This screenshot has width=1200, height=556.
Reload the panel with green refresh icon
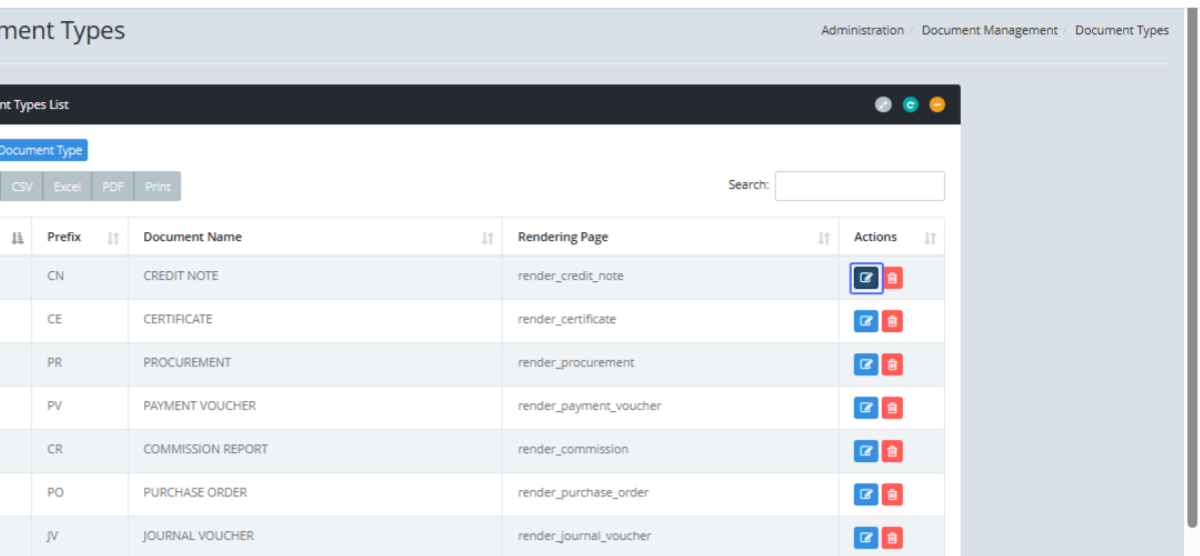(910, 105)
